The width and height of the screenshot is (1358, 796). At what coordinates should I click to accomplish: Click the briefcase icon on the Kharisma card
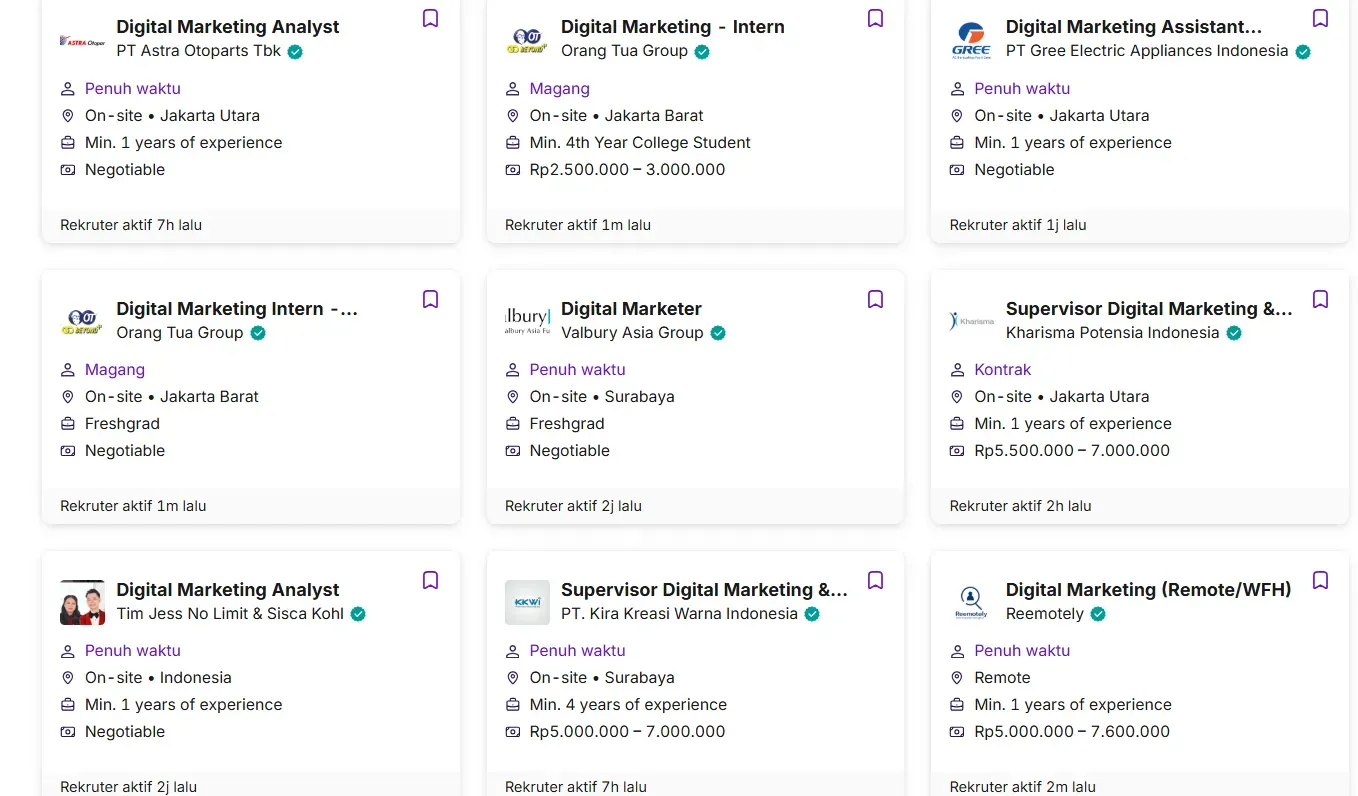tap(956, 423)
